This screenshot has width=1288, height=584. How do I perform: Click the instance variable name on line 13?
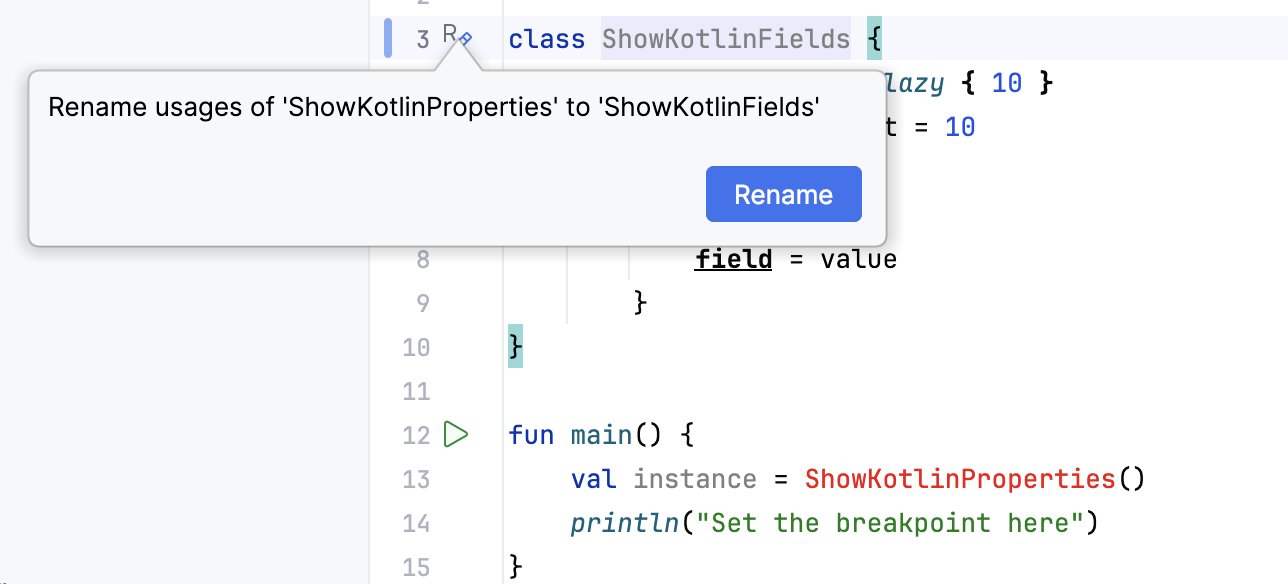click(x=694, y=479)
